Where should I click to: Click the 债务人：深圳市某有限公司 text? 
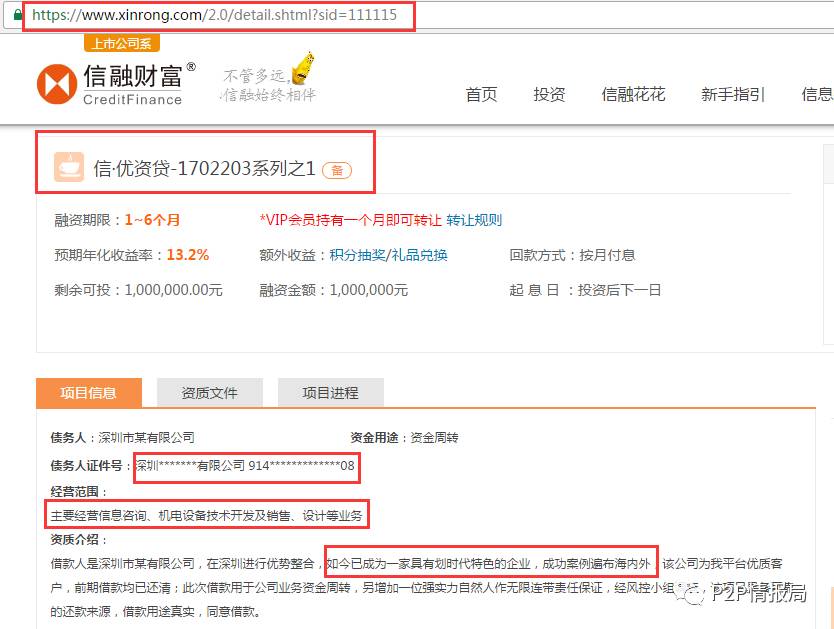coord(123,438)
